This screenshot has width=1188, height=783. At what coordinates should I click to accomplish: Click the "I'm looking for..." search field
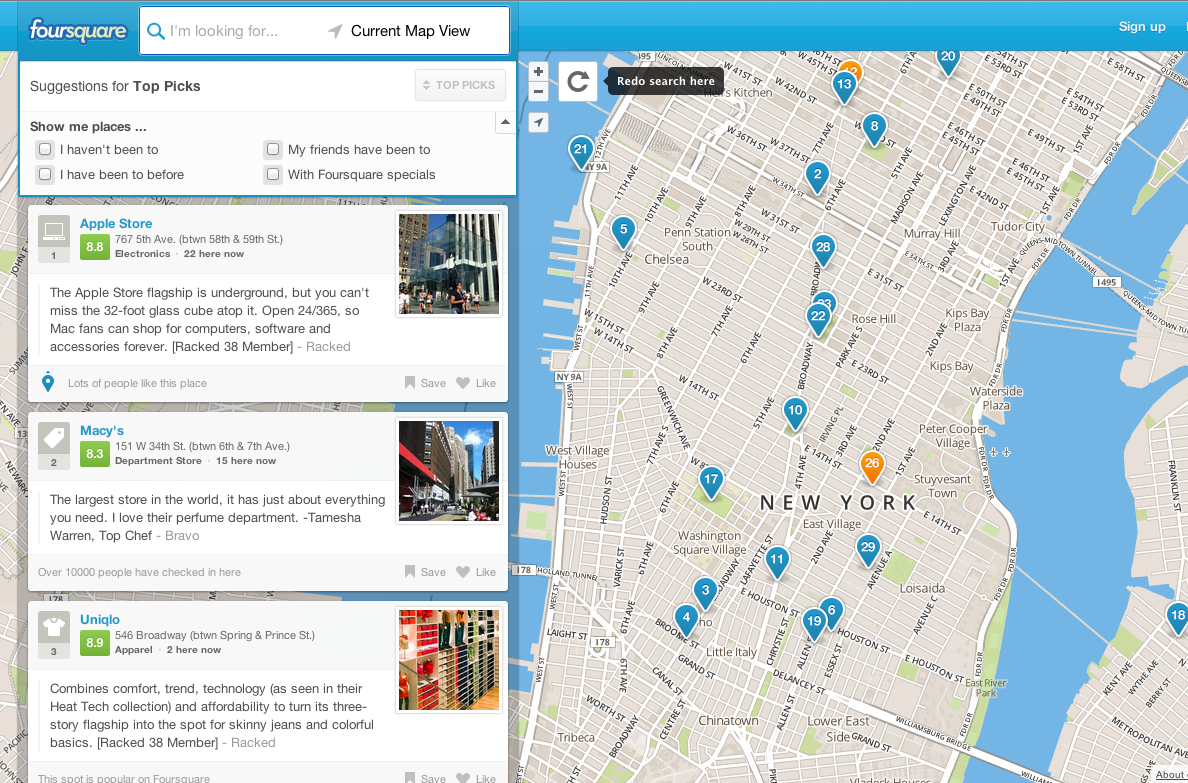click(235, 31)
